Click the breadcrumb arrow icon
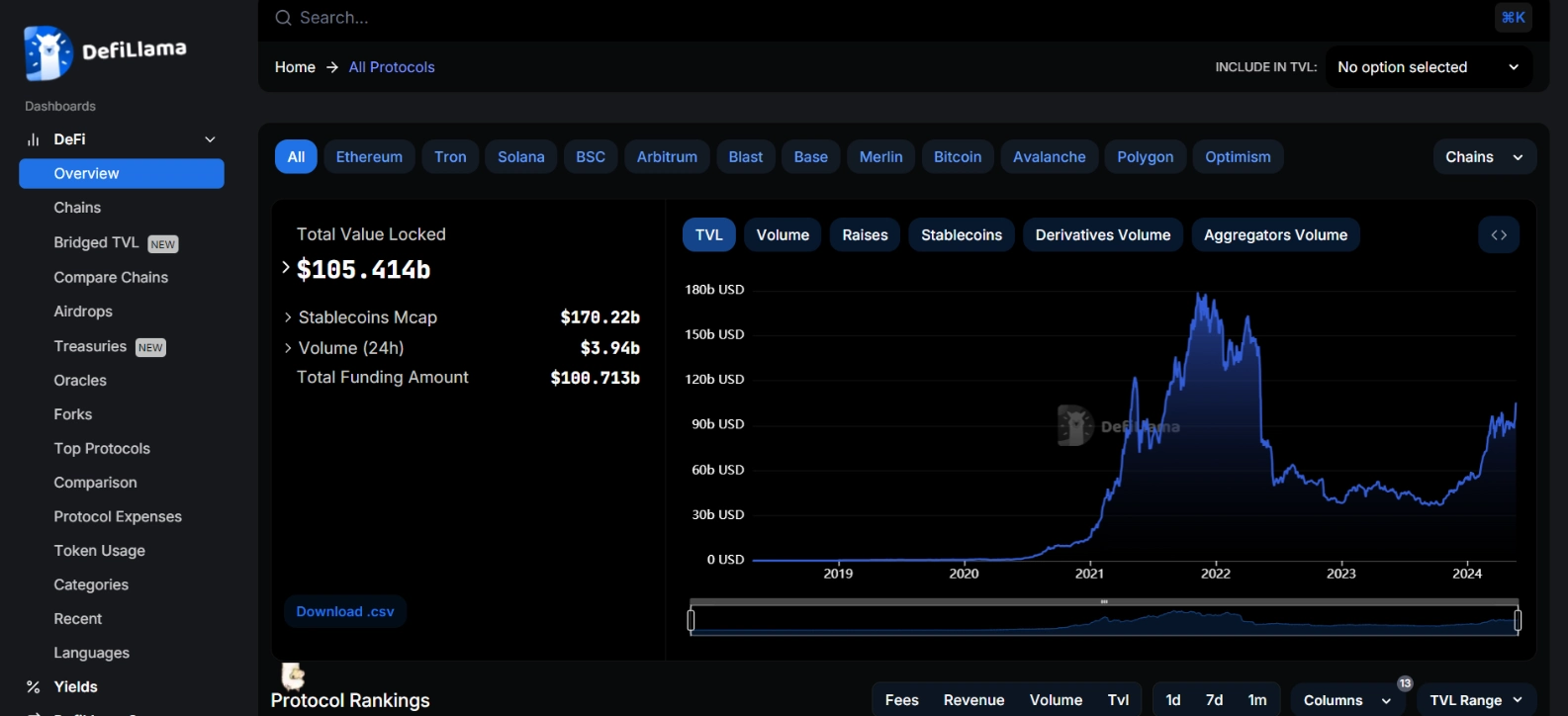 (332, 67)
